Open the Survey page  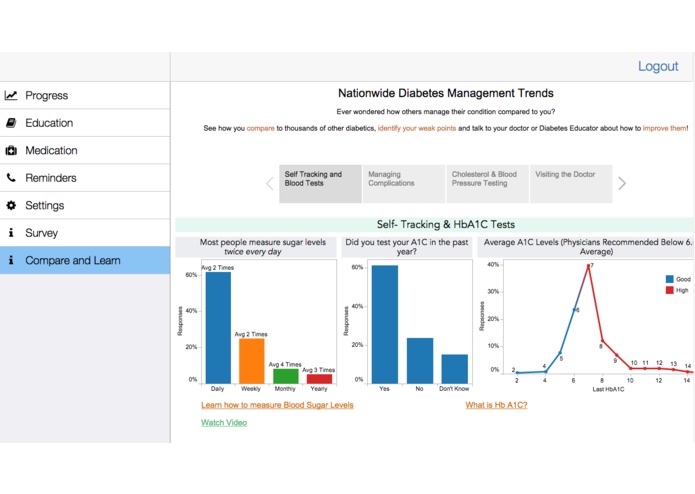(x=85, y=233)
